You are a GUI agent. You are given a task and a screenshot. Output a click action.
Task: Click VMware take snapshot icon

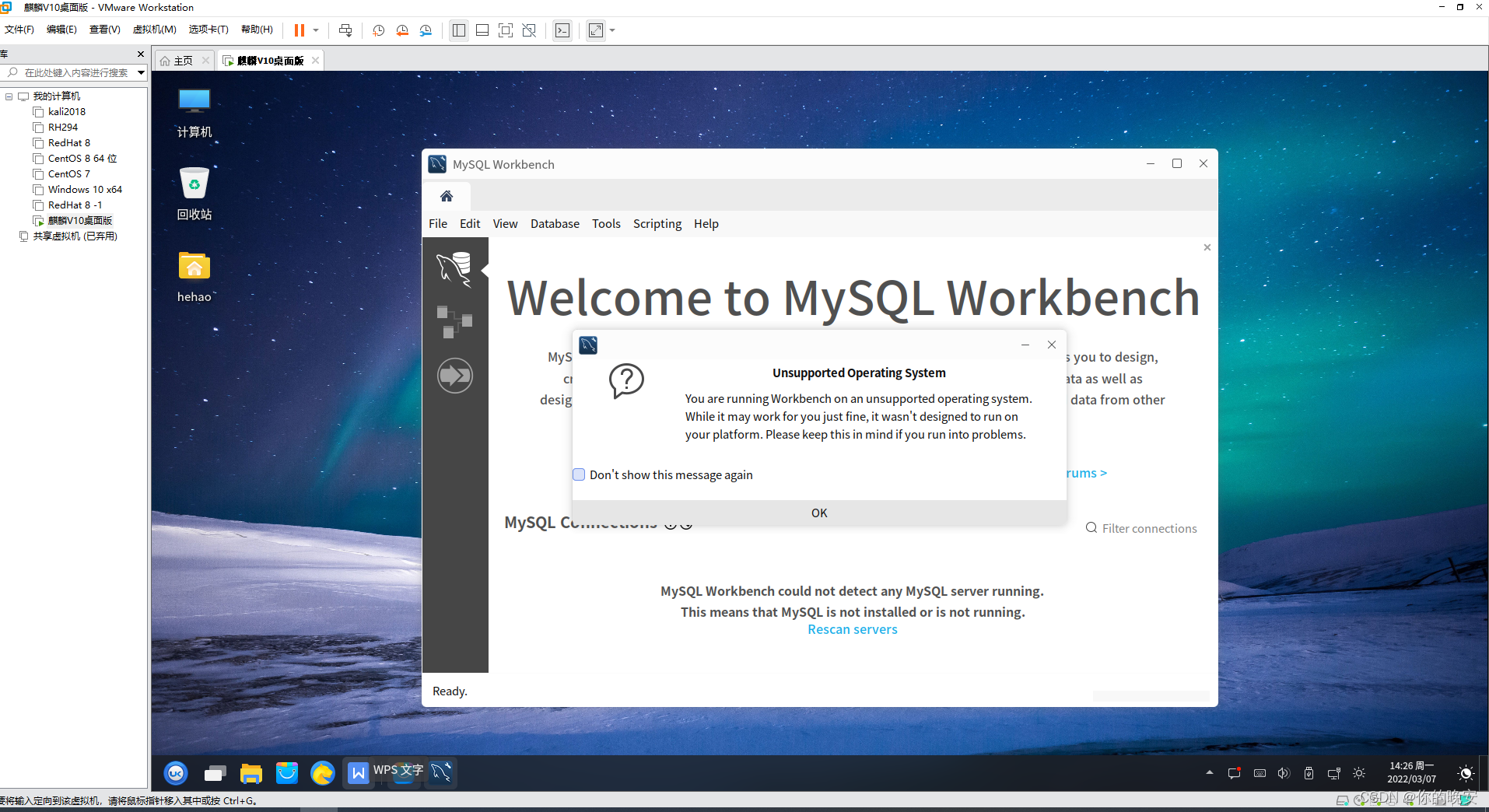379,30
